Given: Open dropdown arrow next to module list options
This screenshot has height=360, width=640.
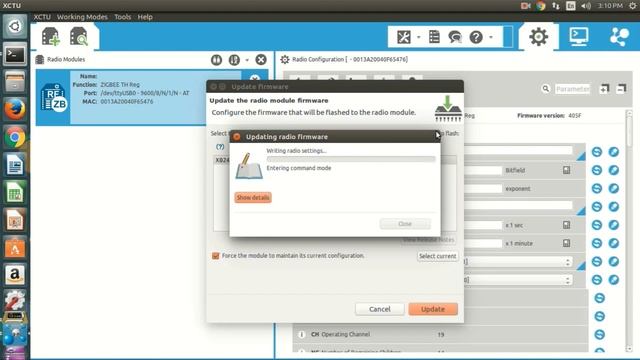Looking at the screenshot, I should tap(247, 60).
